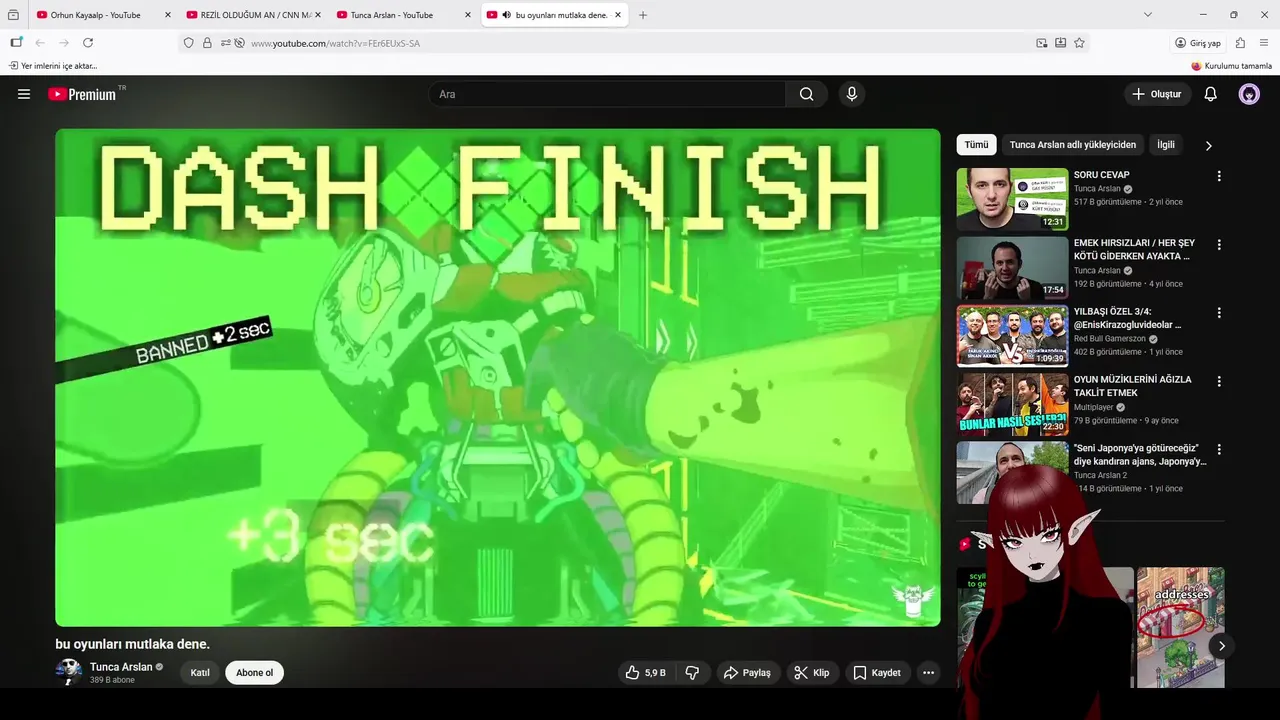Click the Tunca Arslan channel avatar
Viewport: 1280px width, 720px height.
click(69, 672)
